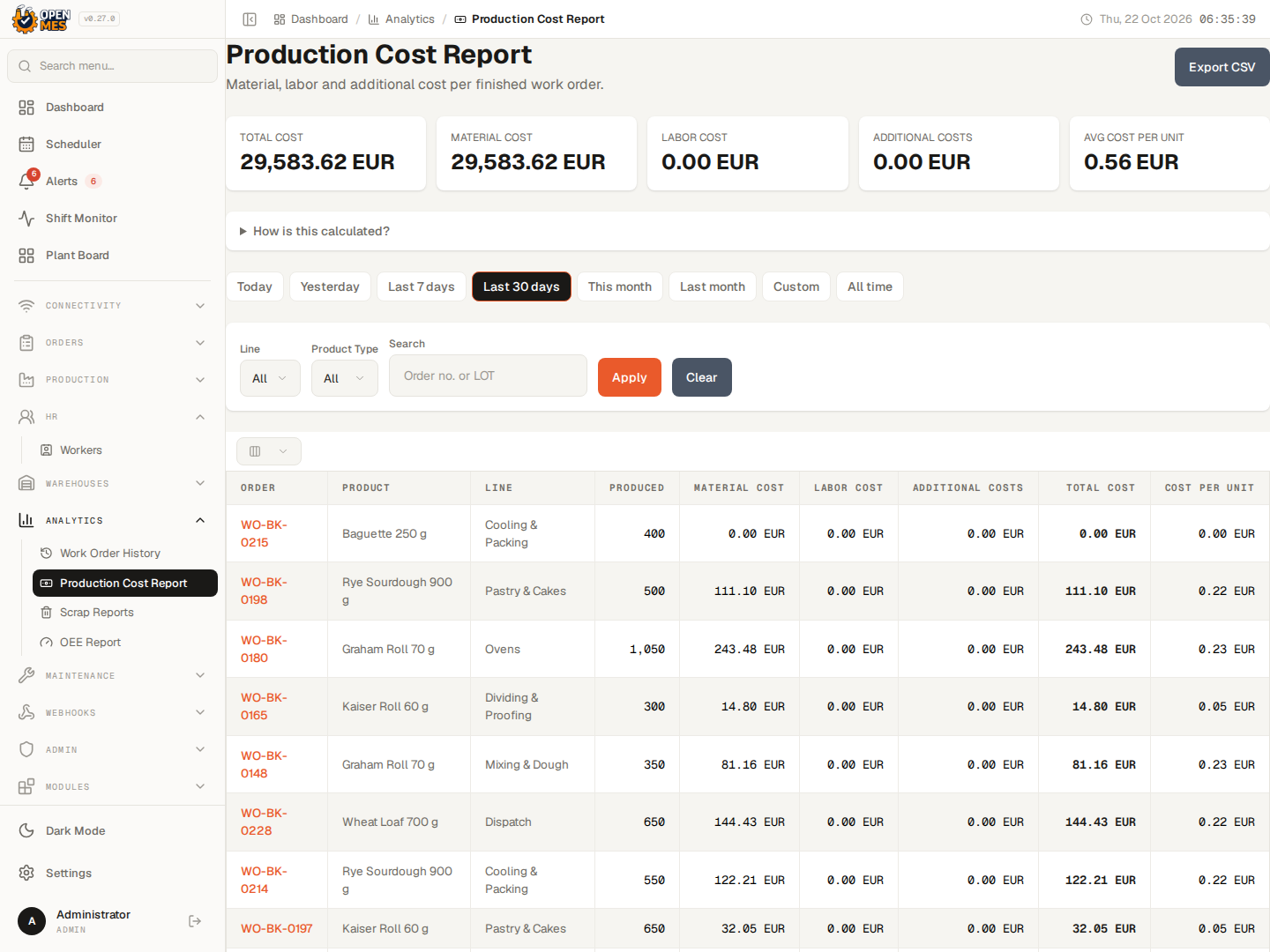Open Work Order History page
This screenshot has width=1270, height=952.
coord(125,554)
